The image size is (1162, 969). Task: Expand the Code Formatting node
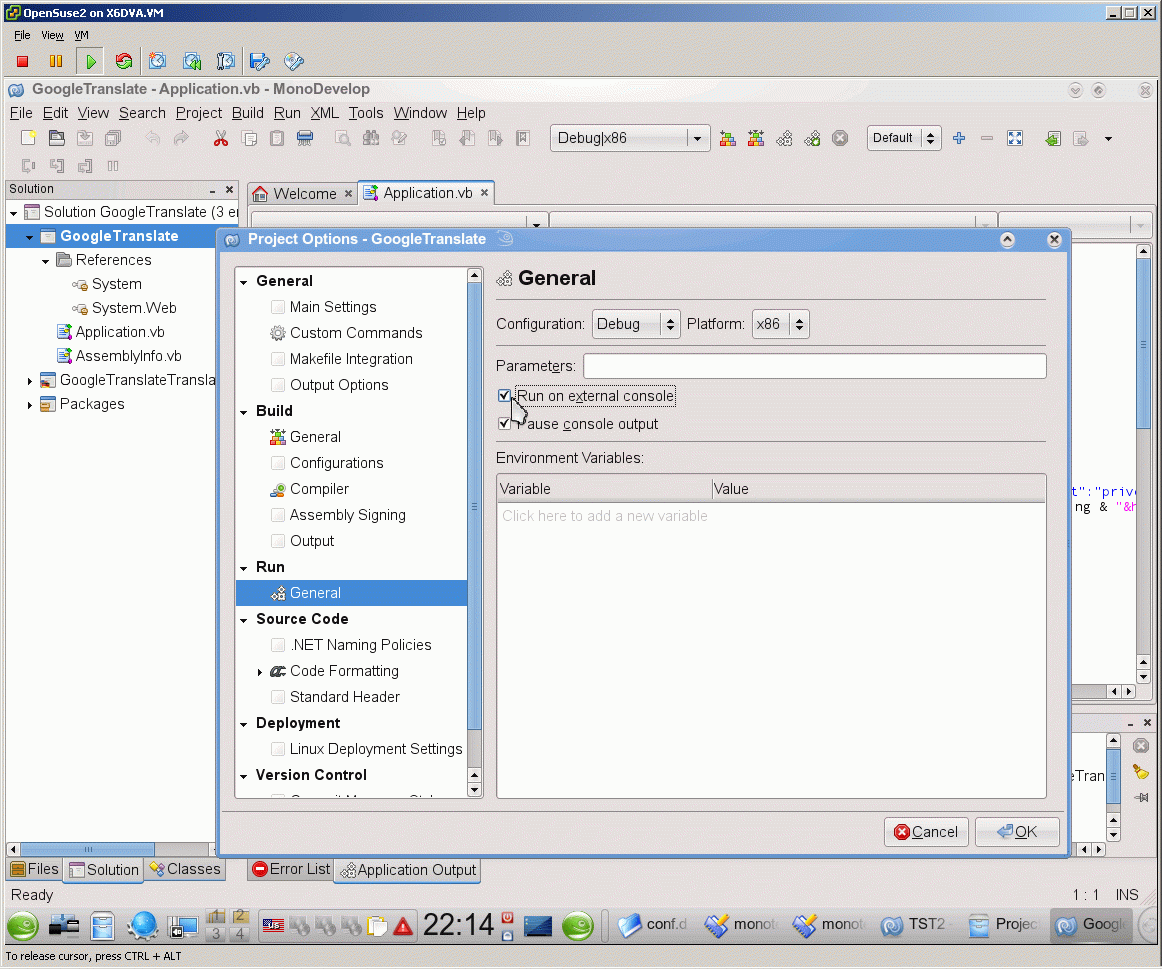point(259,672)
